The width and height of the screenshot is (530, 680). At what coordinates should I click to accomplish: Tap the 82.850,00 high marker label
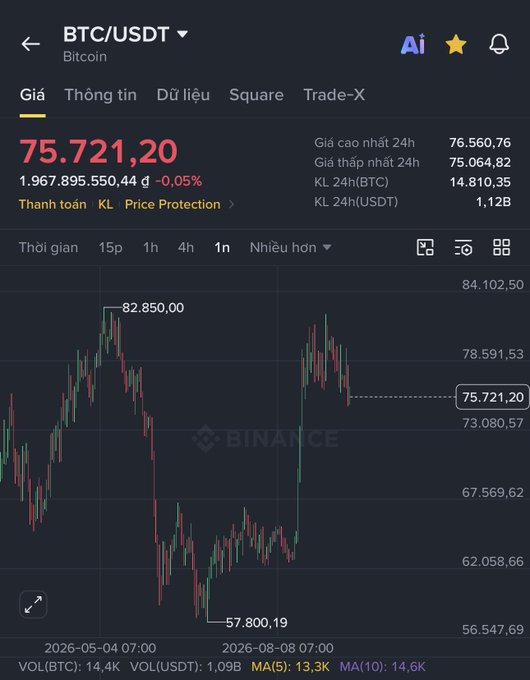click(x=153, y=307)
